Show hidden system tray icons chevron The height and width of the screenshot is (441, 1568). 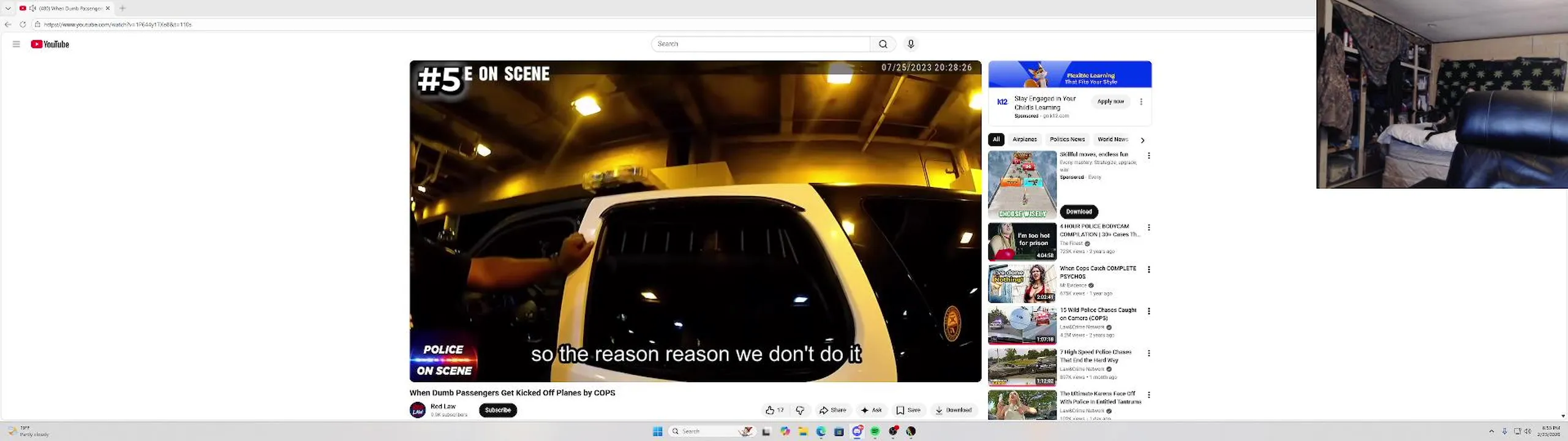(1491, 432)
